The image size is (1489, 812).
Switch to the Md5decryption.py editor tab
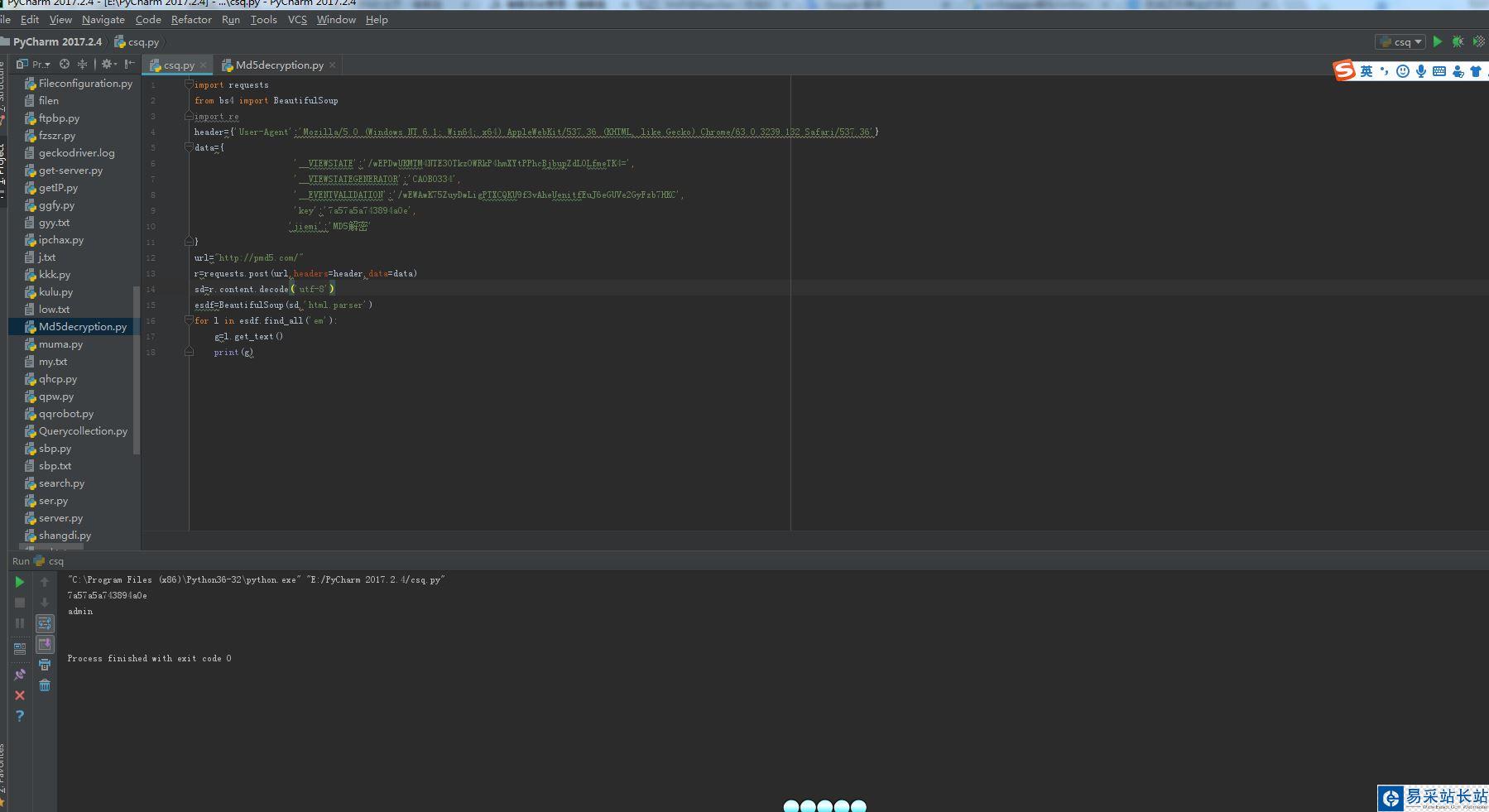279,65
